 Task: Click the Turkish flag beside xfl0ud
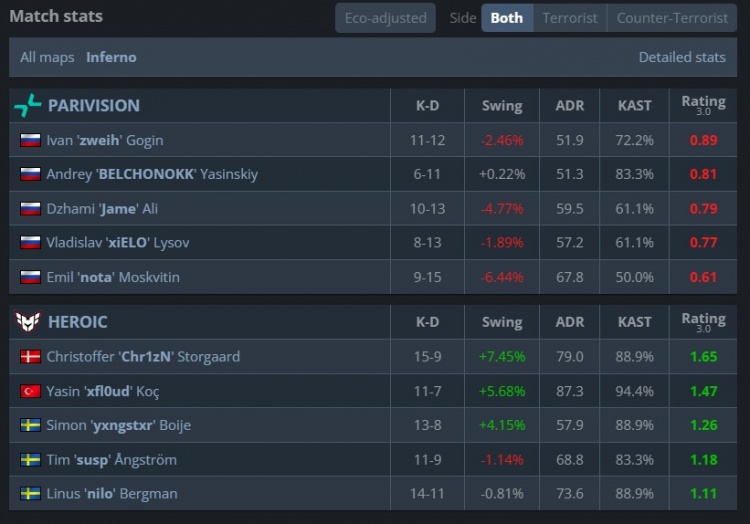coord(30,391)
